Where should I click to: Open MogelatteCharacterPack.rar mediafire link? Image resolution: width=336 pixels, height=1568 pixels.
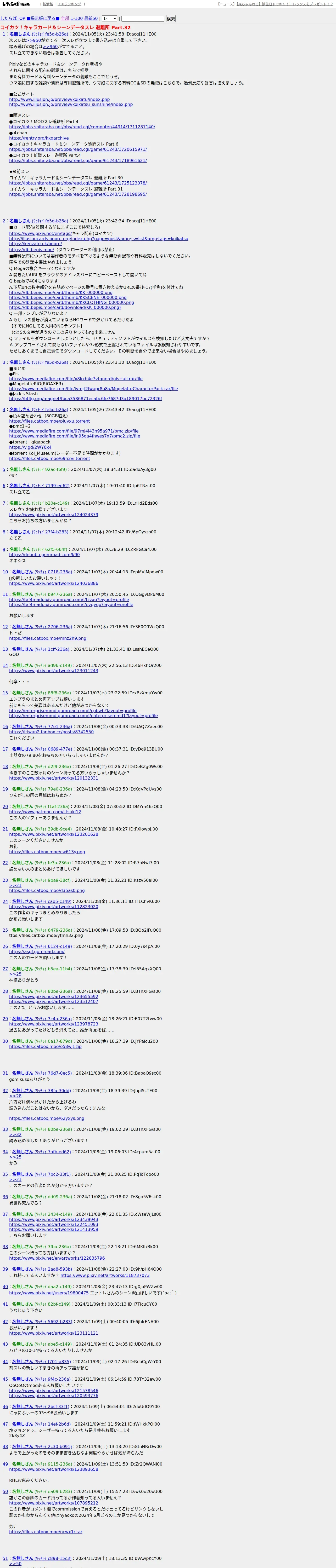click(x=93, y=388)
